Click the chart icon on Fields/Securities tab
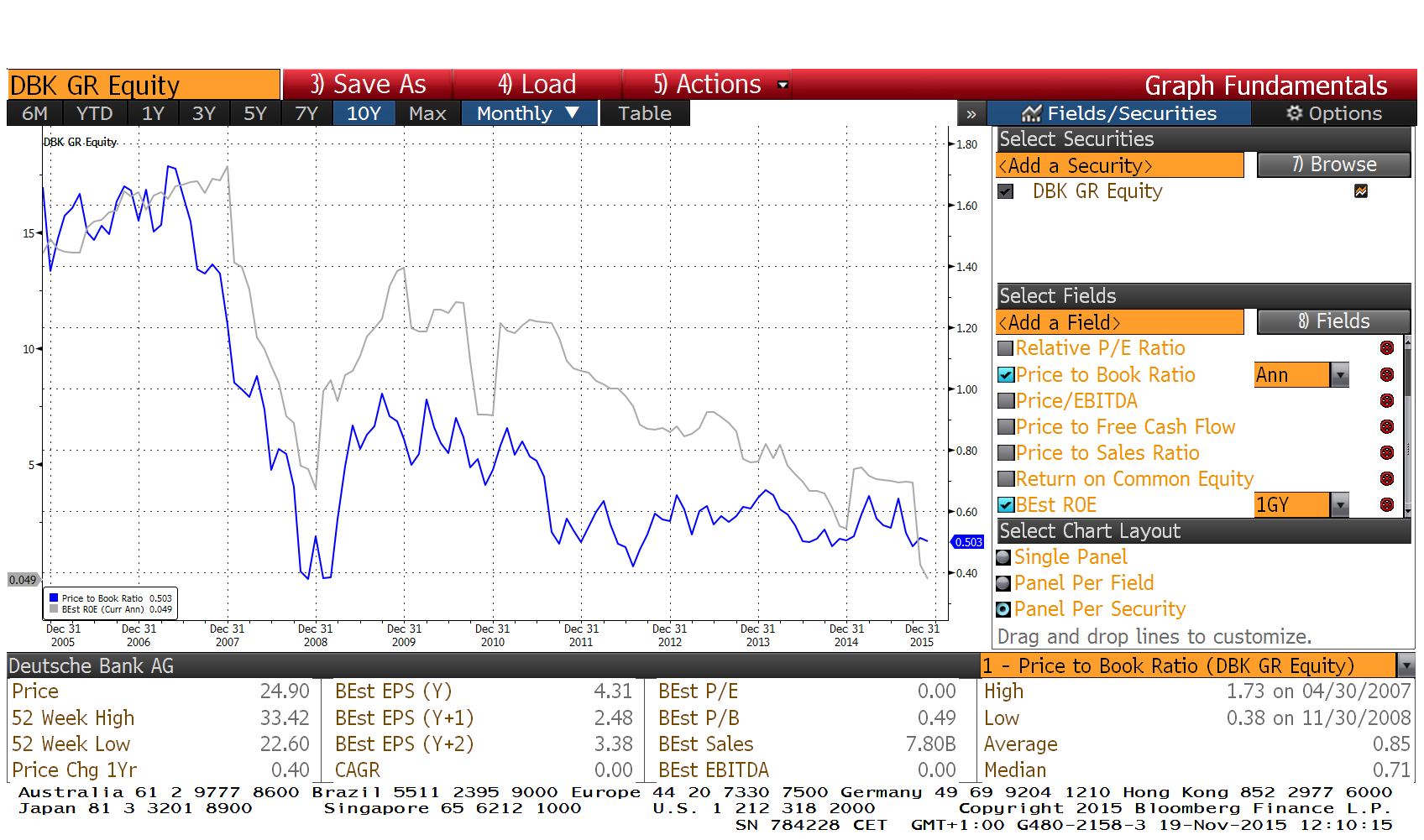This screenshot has height=840, width=1424. click(x=1031, y=113)
